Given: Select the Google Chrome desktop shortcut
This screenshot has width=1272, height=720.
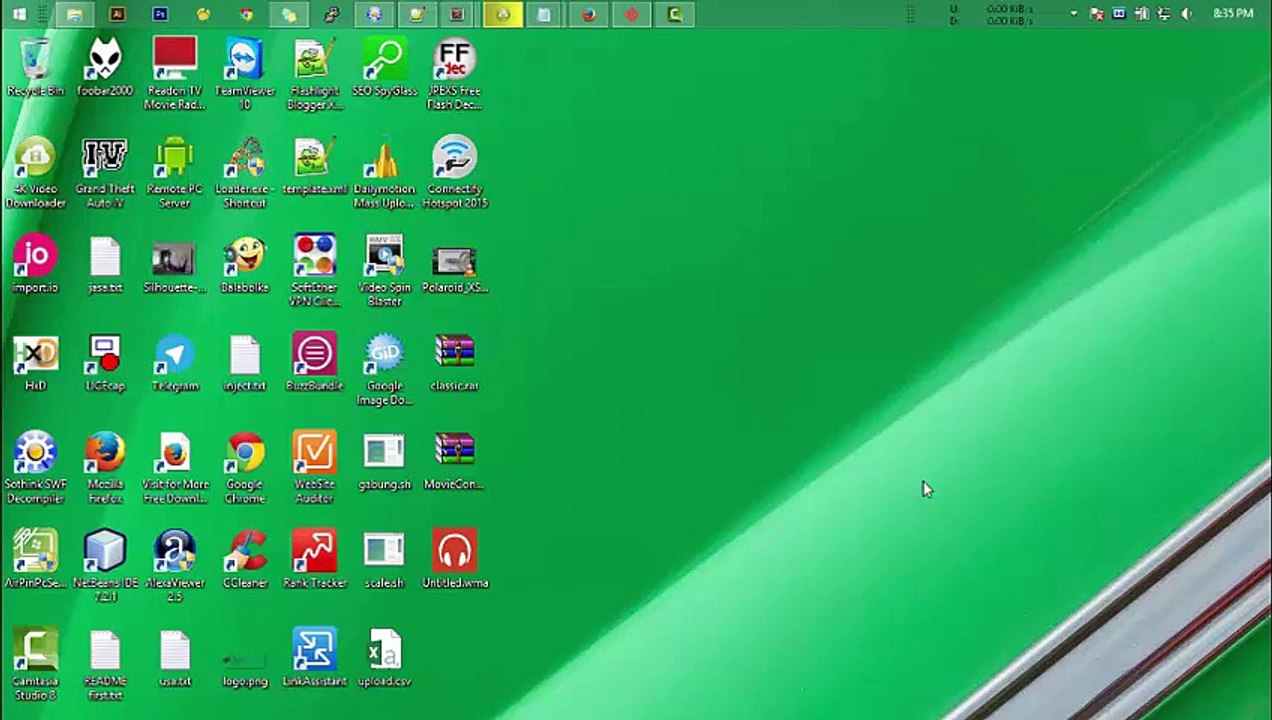Looking at the screenshot, I should 245,467.
